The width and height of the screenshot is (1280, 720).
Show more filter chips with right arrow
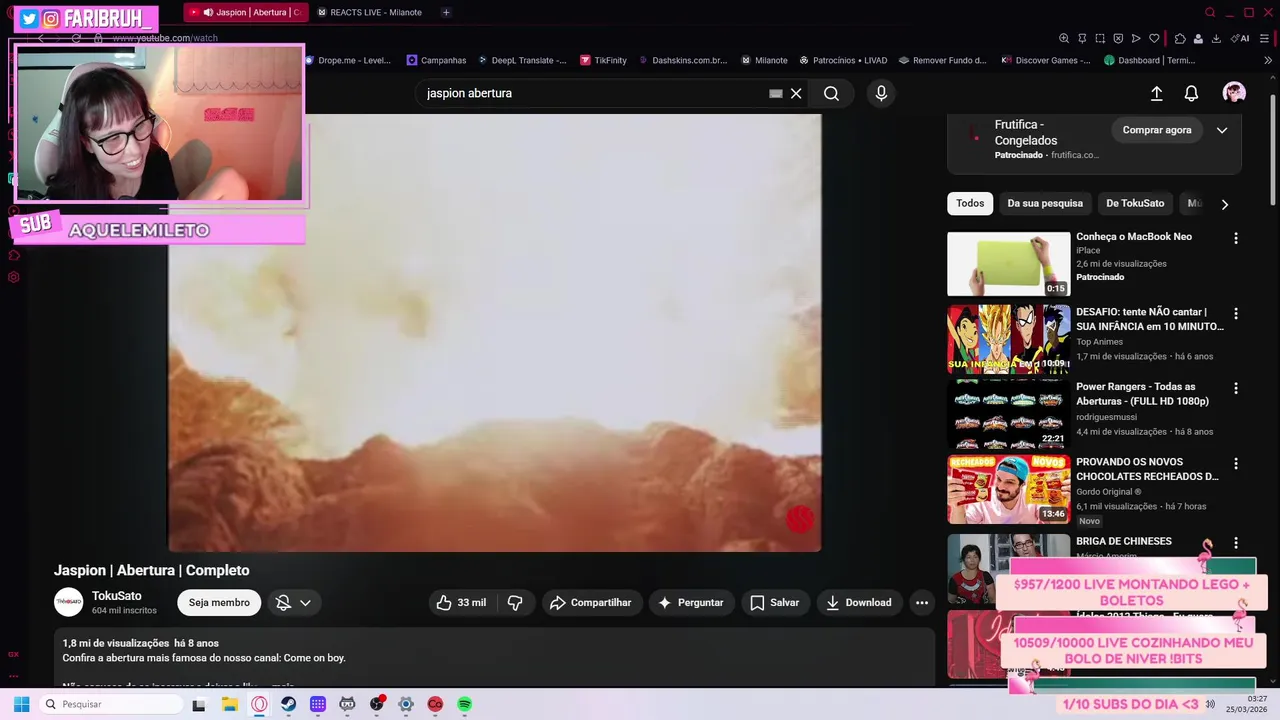point(1225,204)
